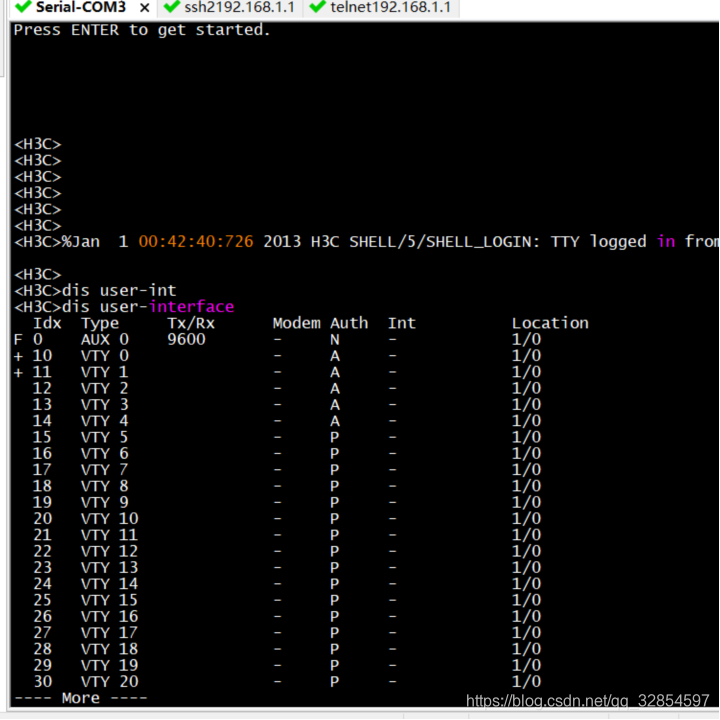Click the Idx column header

(47, 323)
